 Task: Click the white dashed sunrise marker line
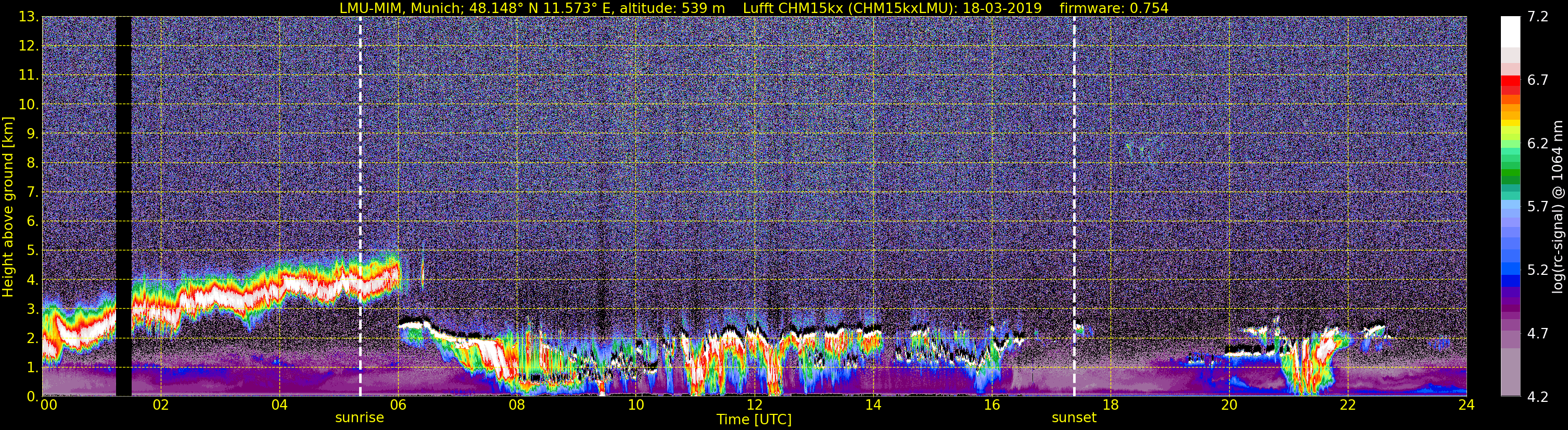[x=360, y=207]
